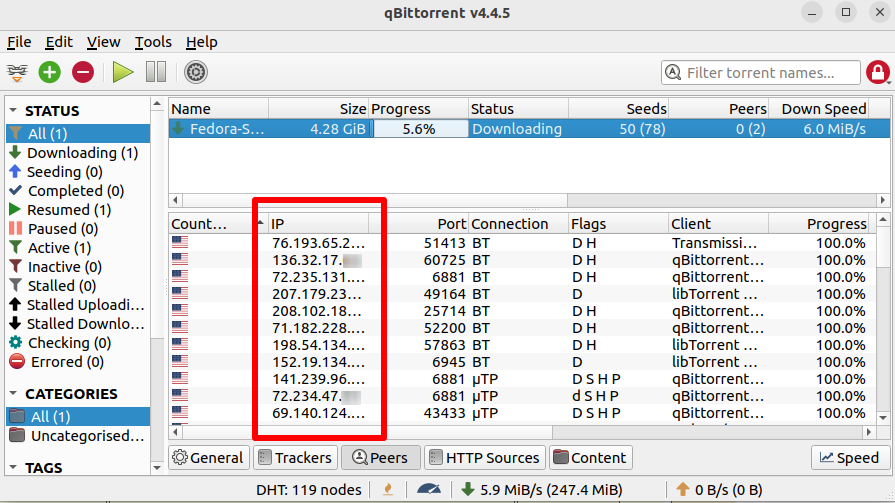Open the View menu

(103, 42)
